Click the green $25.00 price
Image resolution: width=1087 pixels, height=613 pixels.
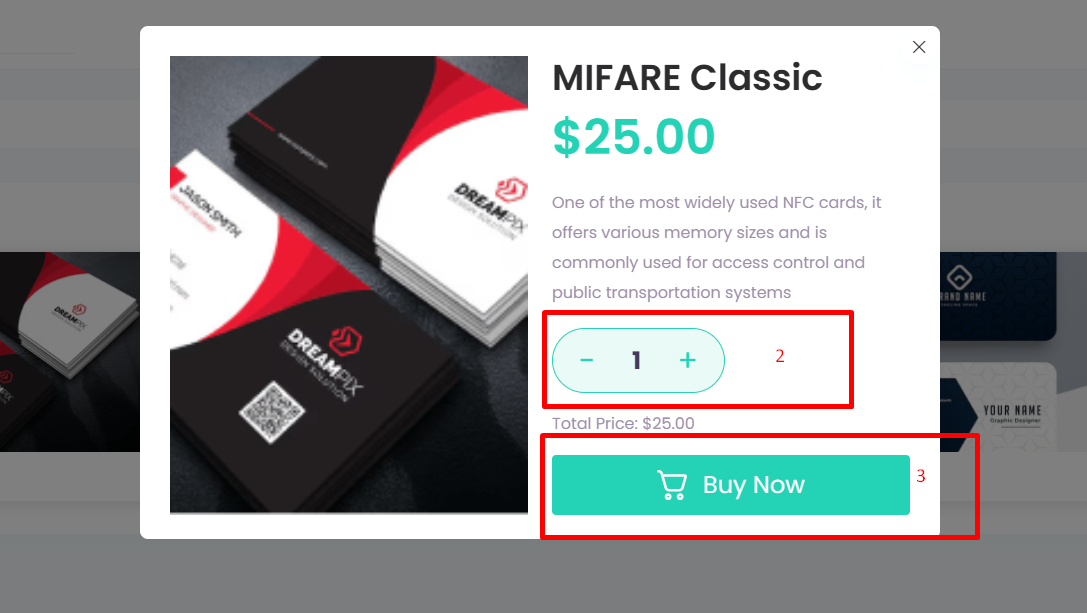coord(634,137)
